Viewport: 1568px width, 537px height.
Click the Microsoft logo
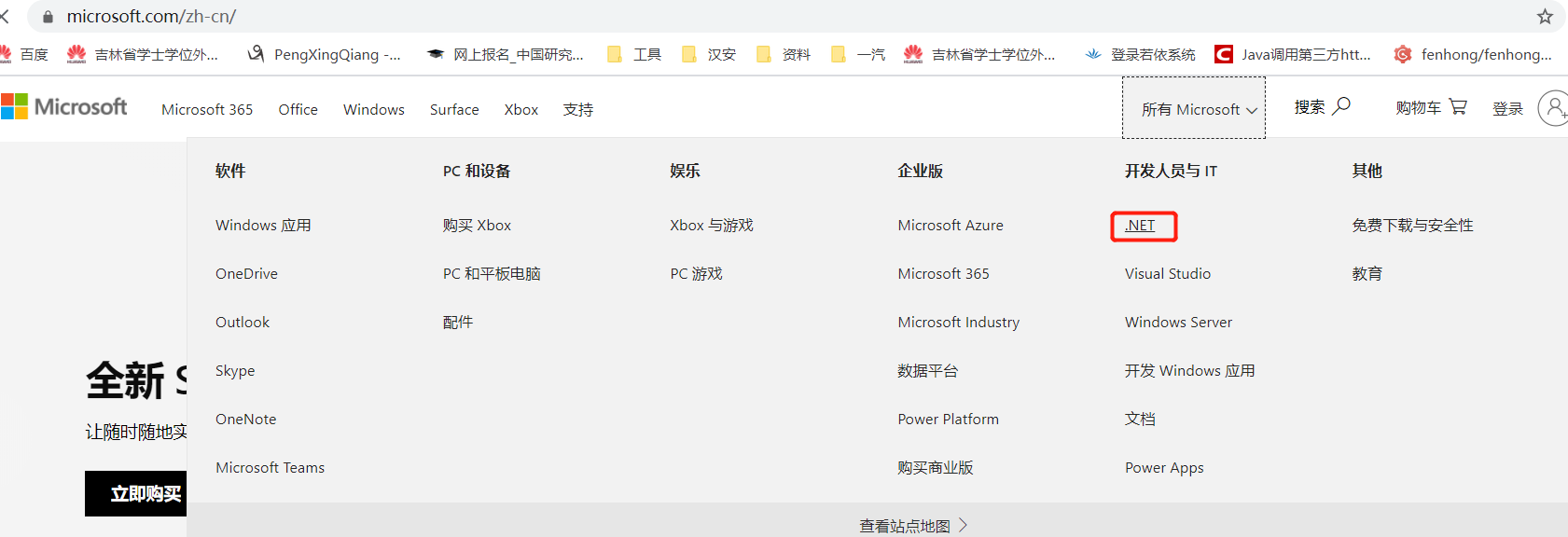(x=63, y=107)
